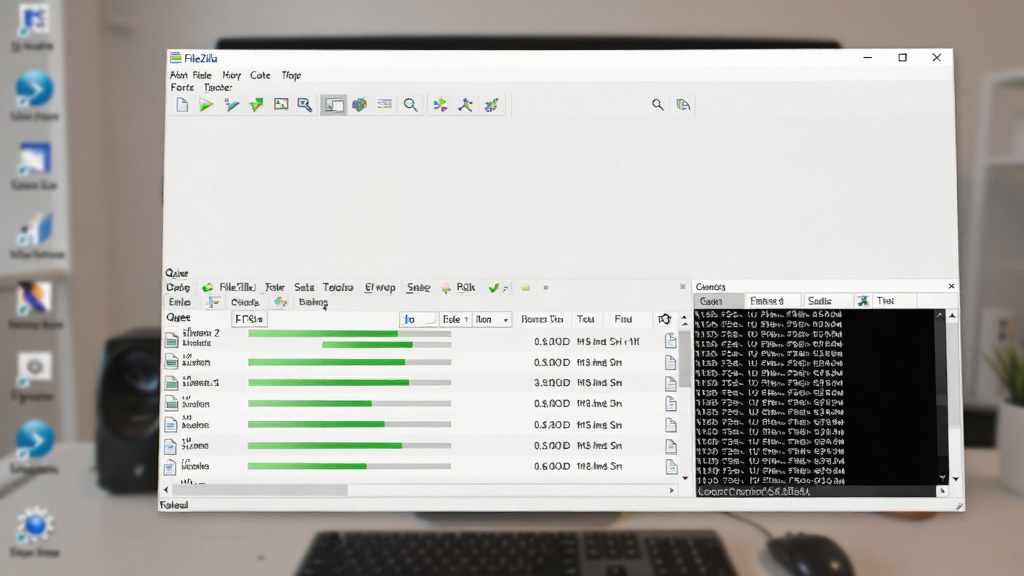Select the "Gaon" tab in the right panel
This screenshot has width=1024, height=576.
tap(718, 301)
